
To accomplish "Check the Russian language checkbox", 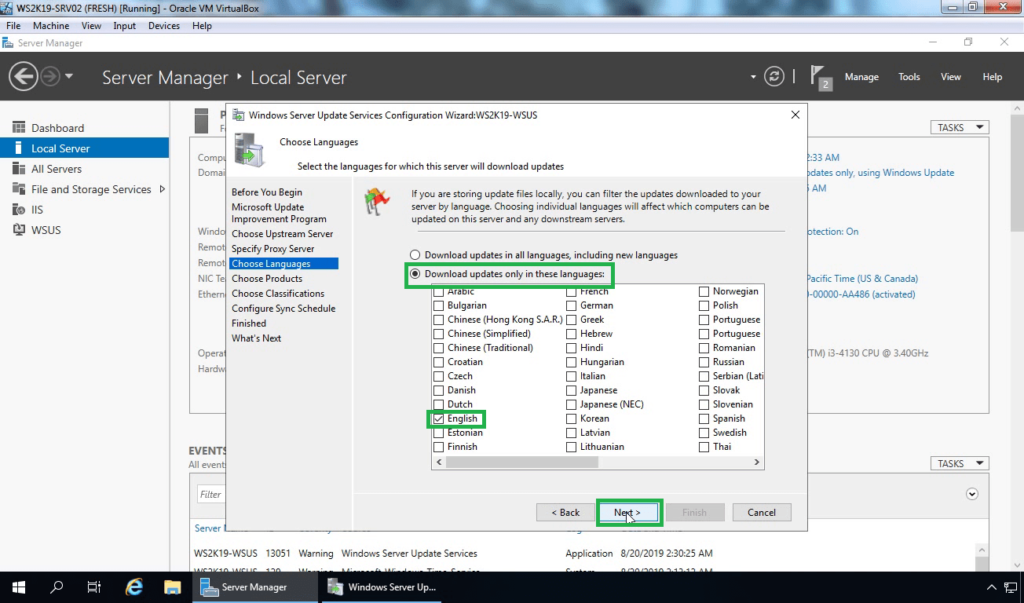I will coord(704,362).
